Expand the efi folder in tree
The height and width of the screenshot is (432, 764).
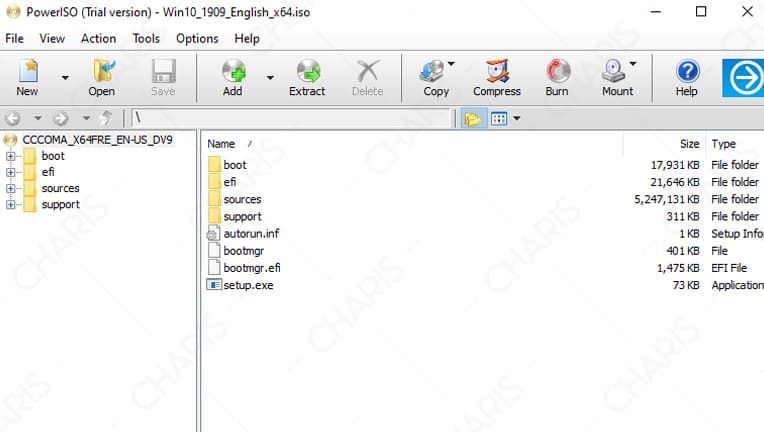coord(10,172)
